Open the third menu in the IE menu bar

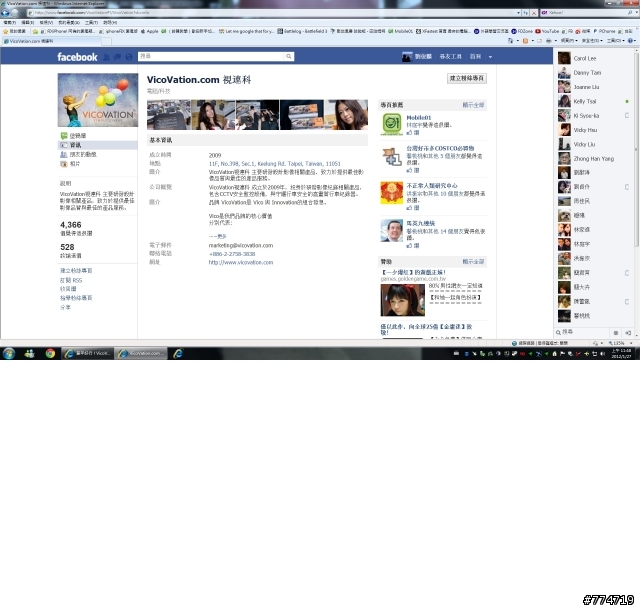pyautogui.click(x=46, y=22)
